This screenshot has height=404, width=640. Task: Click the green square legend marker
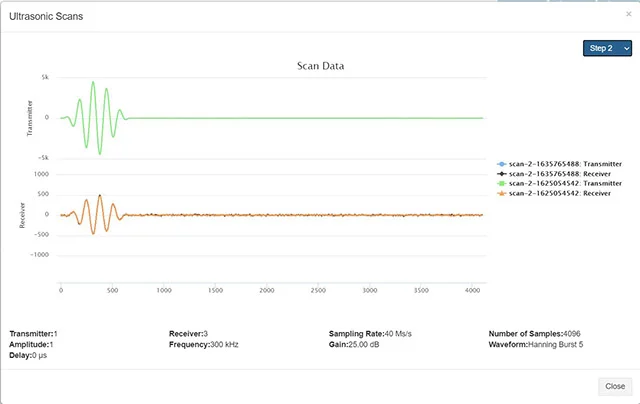coord(502,183)
